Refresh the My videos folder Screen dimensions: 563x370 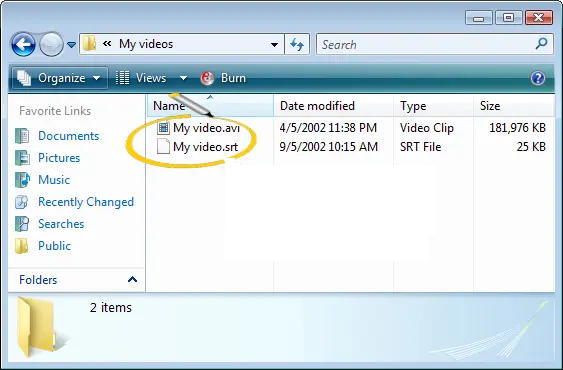[x=297, y=45]
